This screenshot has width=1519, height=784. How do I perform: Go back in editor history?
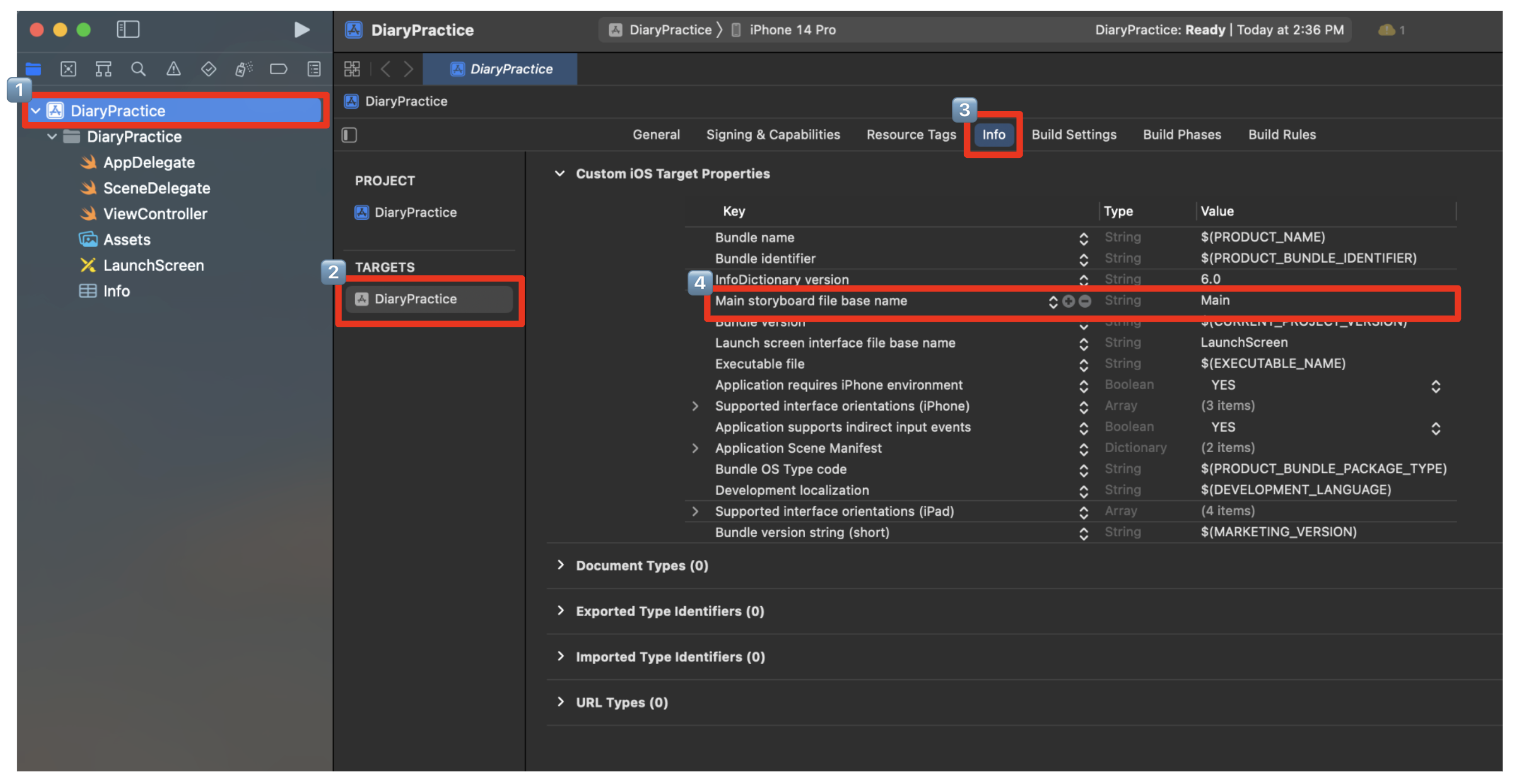[x=386, y=69]
